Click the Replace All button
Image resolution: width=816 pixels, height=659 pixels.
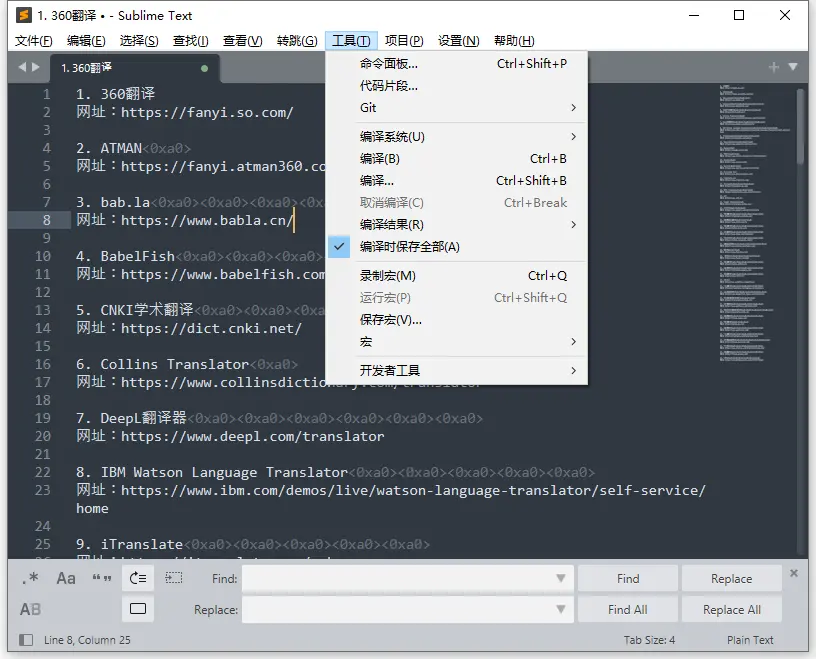click(732, 609)
